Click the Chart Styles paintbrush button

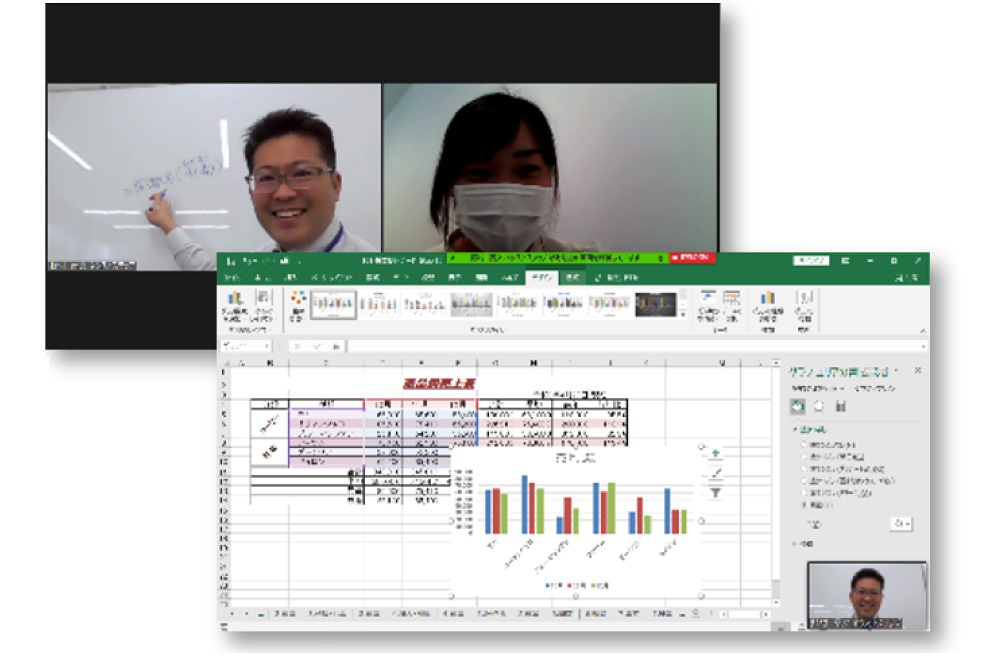(715, 473)
